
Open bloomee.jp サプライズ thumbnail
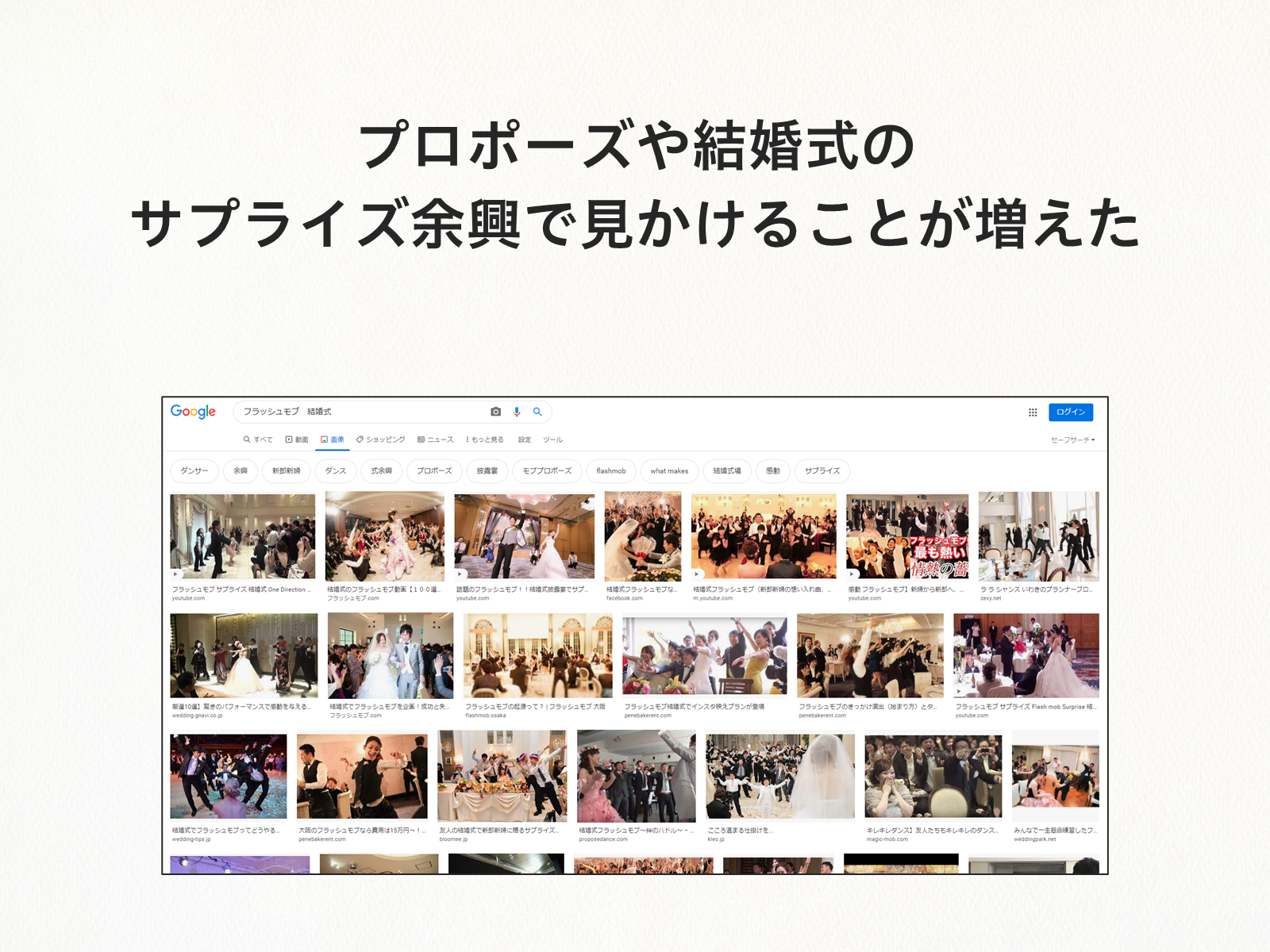coord(502,777)
